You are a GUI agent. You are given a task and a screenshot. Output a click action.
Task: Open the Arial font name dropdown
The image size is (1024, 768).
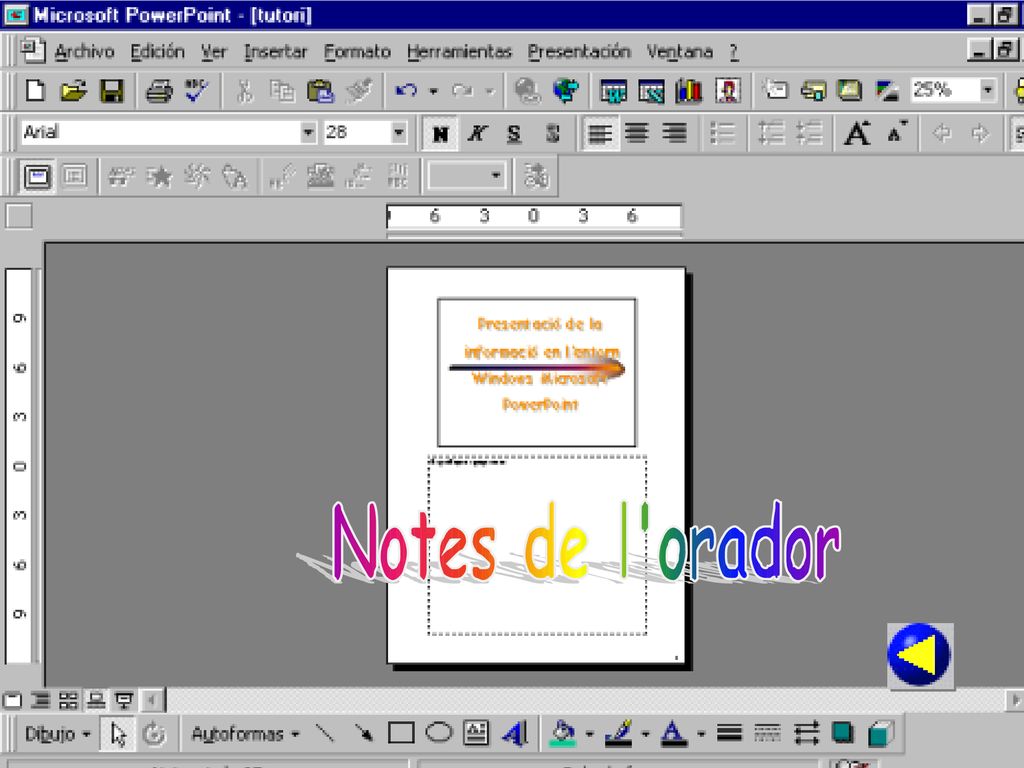click(x=308, y=133)
